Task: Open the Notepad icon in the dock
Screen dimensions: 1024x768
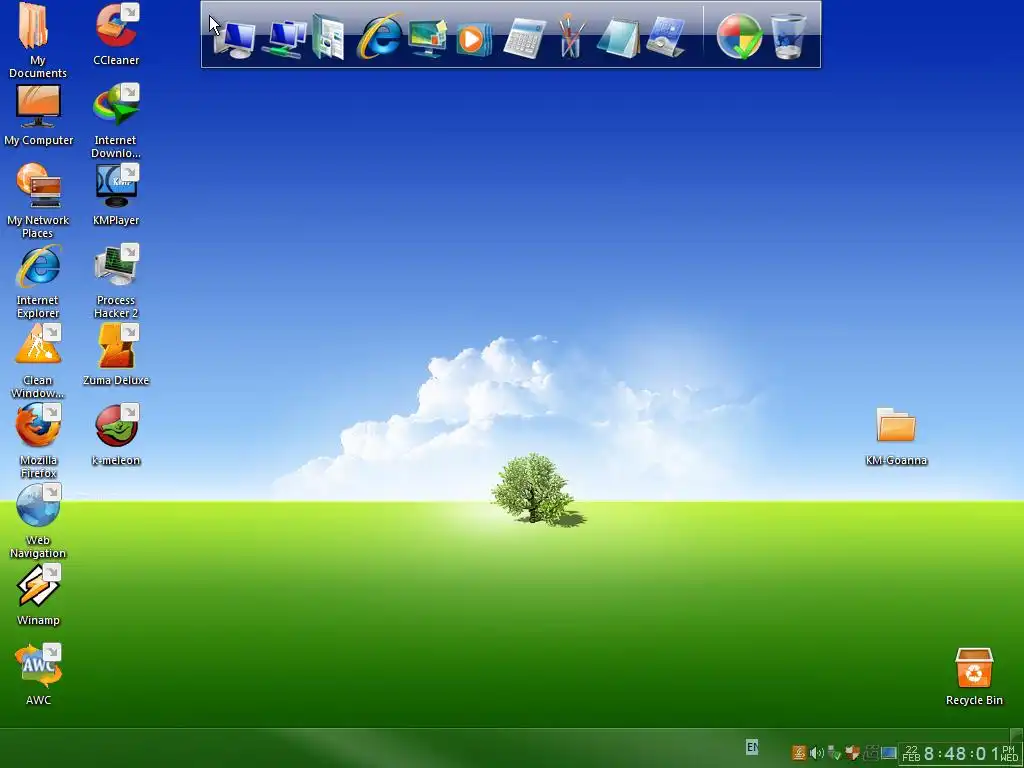Action: (618, 38)
